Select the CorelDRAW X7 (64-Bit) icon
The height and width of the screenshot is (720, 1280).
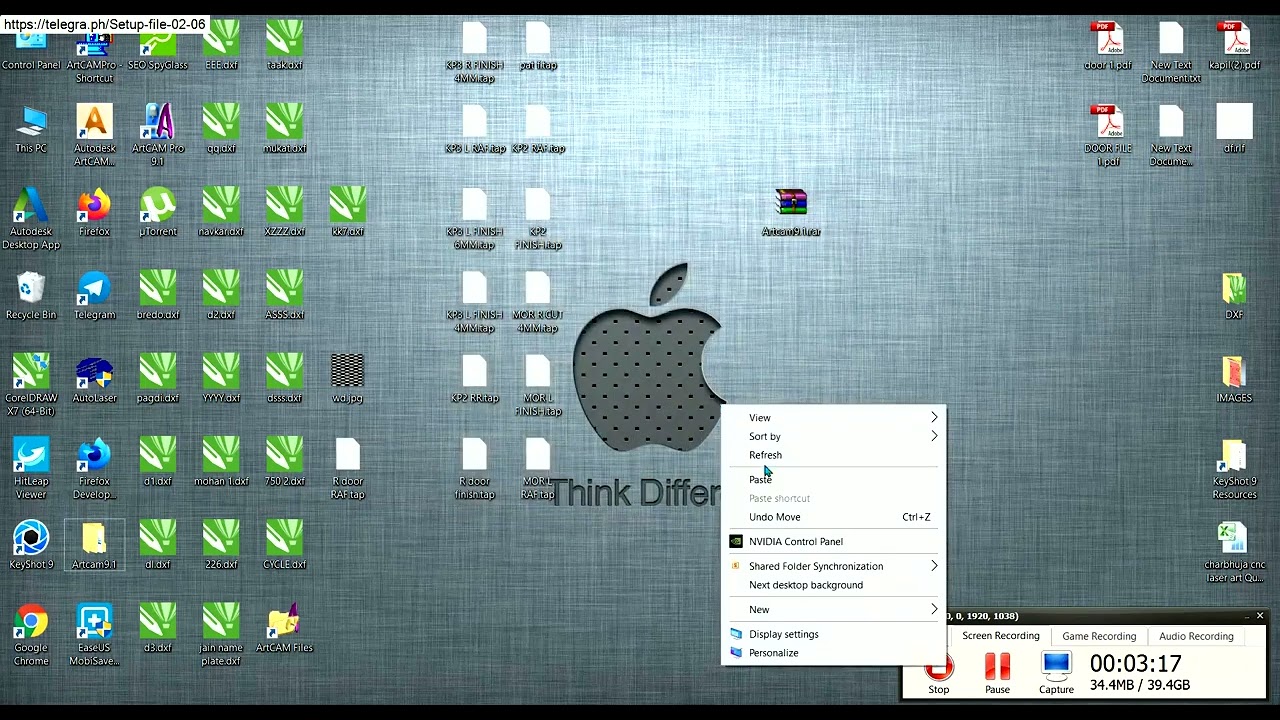point(31,385)
